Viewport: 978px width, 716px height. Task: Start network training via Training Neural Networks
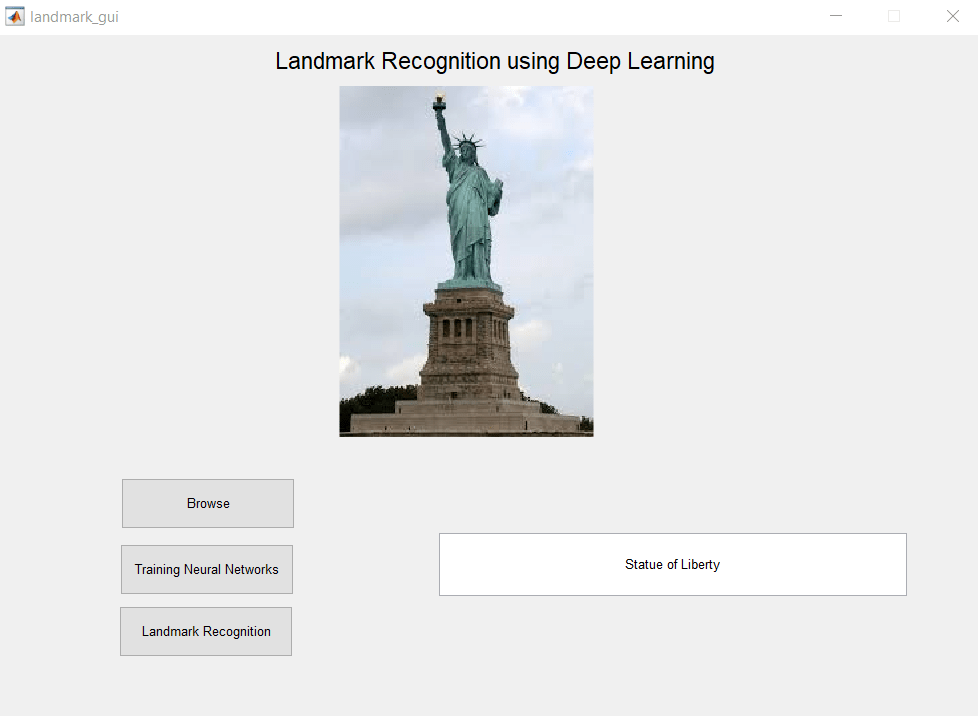(x=206, y=569)
